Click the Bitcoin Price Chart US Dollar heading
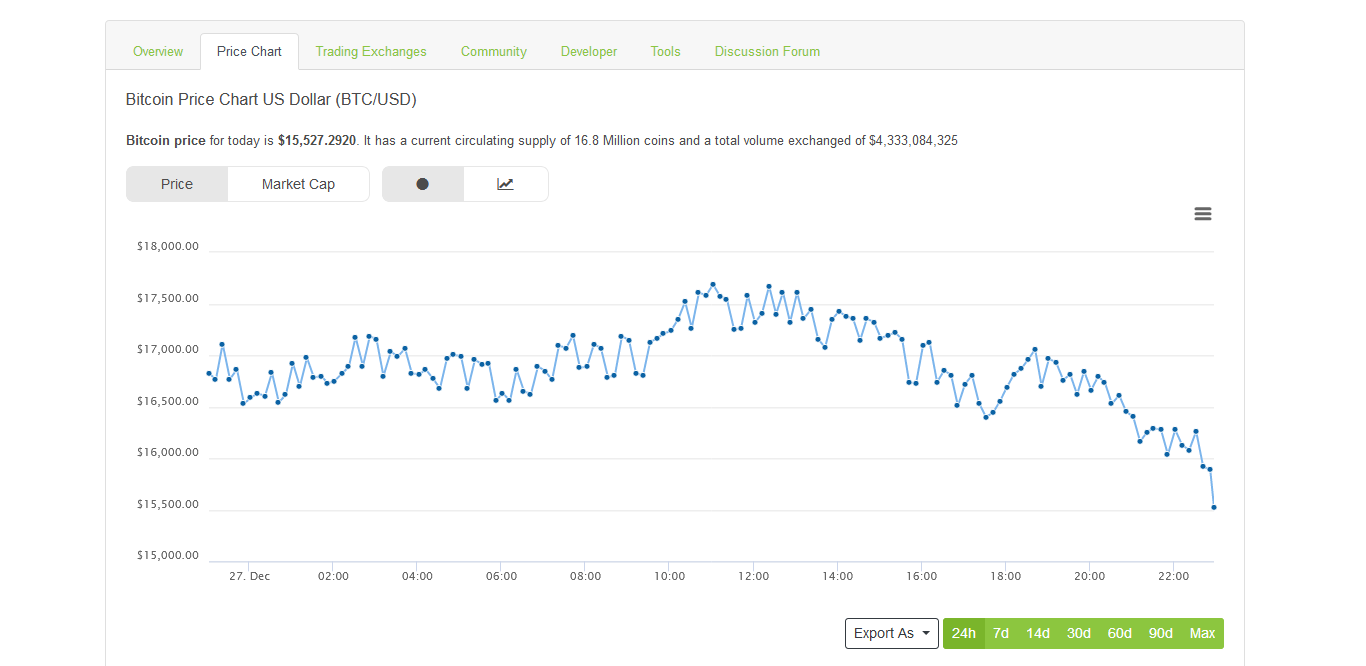Screen dimensions: 1366x666 click(x=271, y=100)
